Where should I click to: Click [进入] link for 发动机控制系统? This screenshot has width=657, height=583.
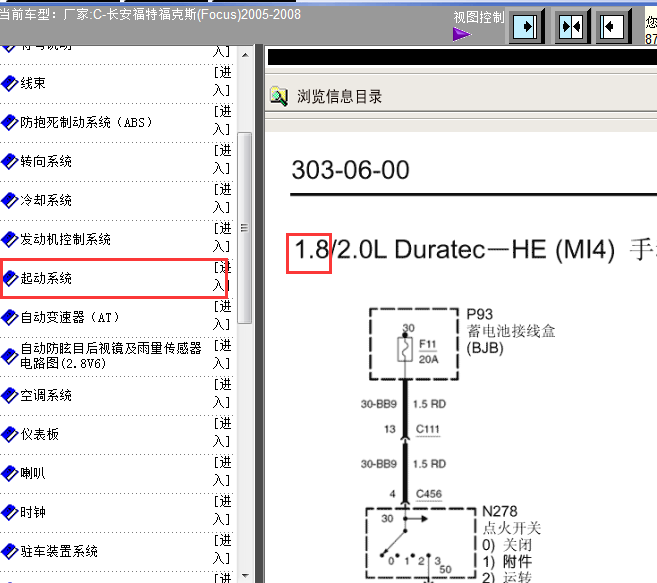(222, 237)
